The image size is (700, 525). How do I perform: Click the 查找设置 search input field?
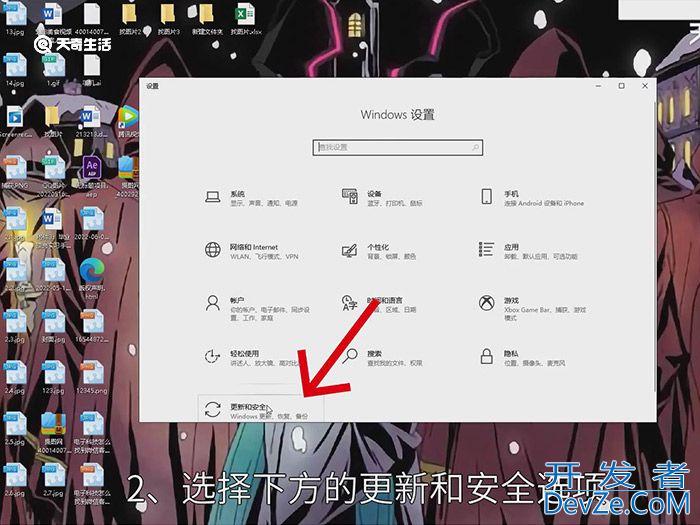pos(397,147)
